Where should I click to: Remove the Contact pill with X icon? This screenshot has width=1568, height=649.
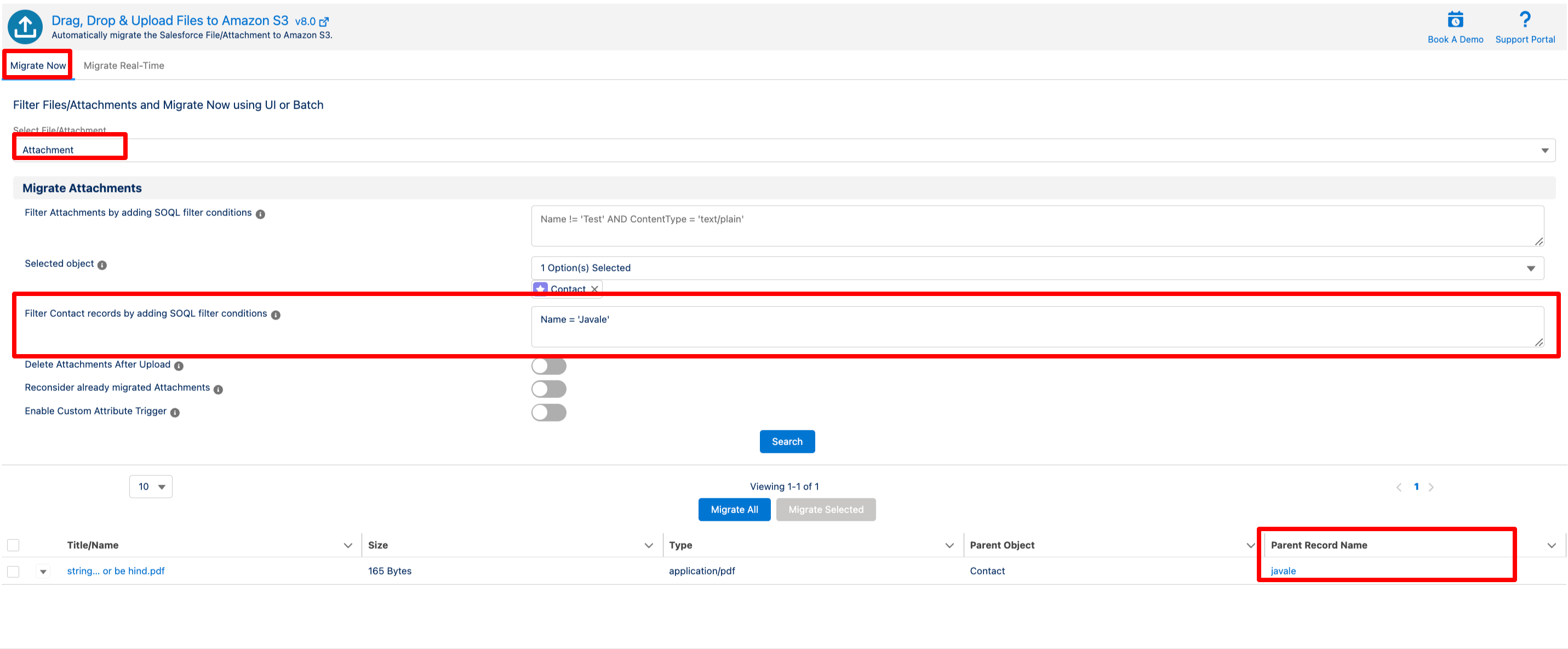tap(594, 289)
